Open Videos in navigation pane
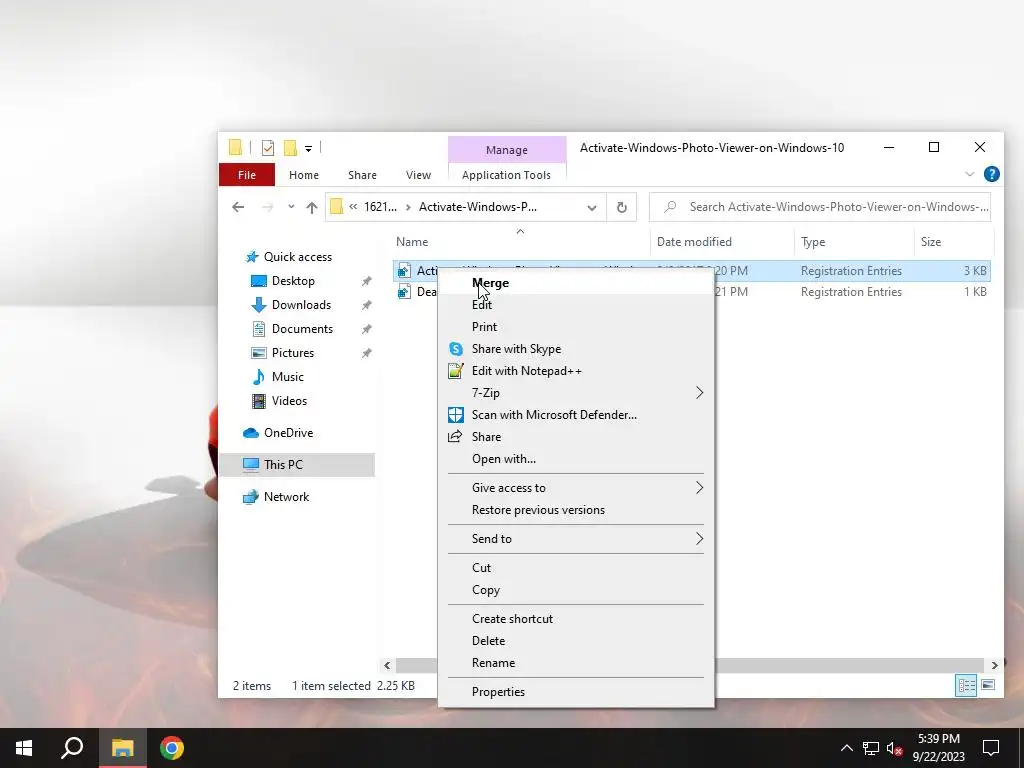The image size is (1024, 768). [289, 401]
